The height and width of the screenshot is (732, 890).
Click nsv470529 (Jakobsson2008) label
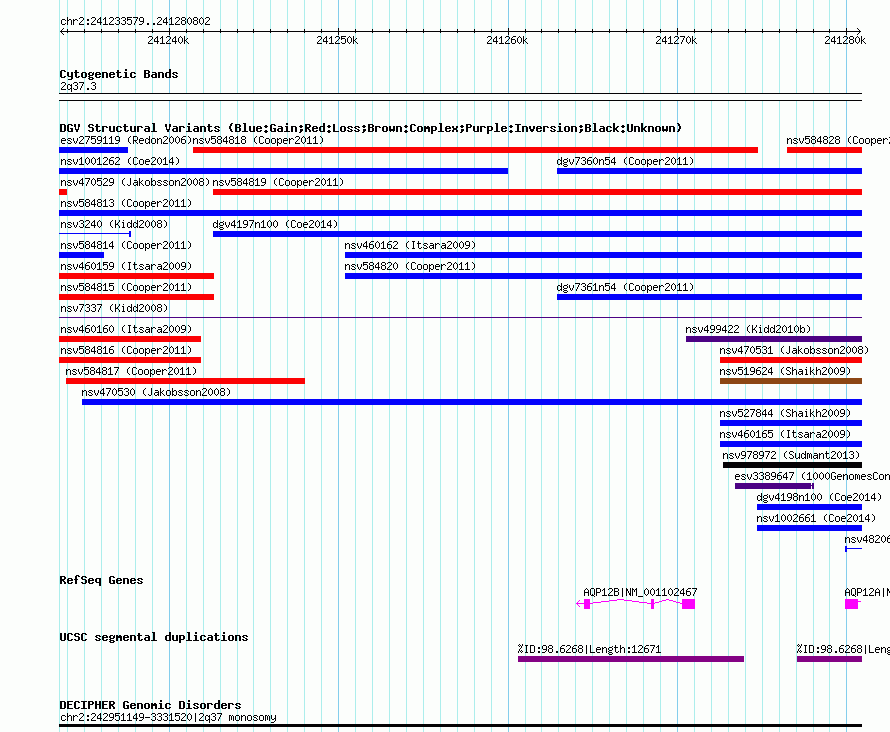[x=135, y=182]
